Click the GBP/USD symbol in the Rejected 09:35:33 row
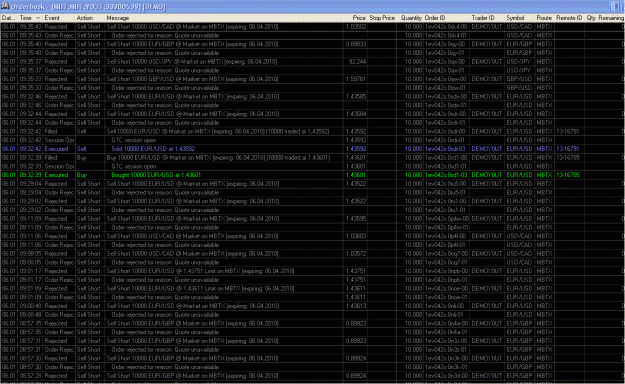 coord(519,79)
